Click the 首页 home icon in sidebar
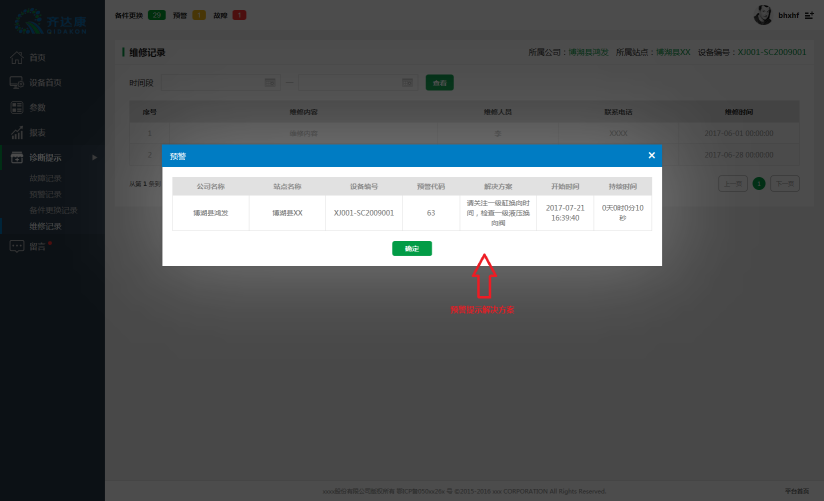824x501 pixels. 17,57
